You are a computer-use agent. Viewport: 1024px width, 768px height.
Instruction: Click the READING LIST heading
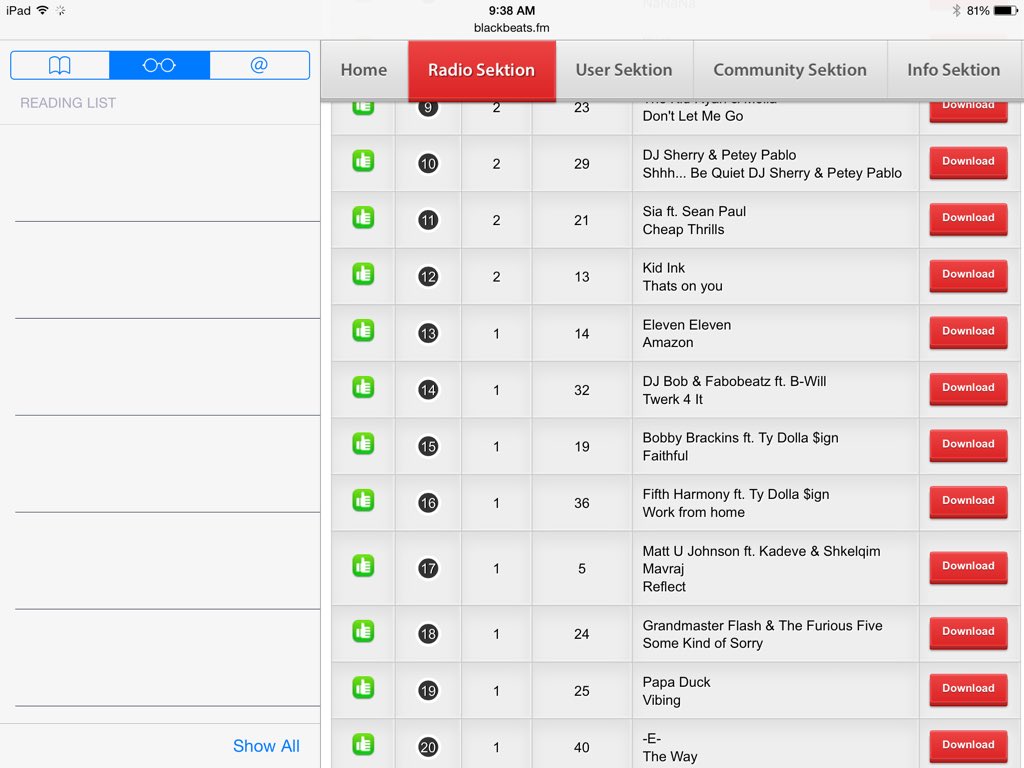pos(68,103)
